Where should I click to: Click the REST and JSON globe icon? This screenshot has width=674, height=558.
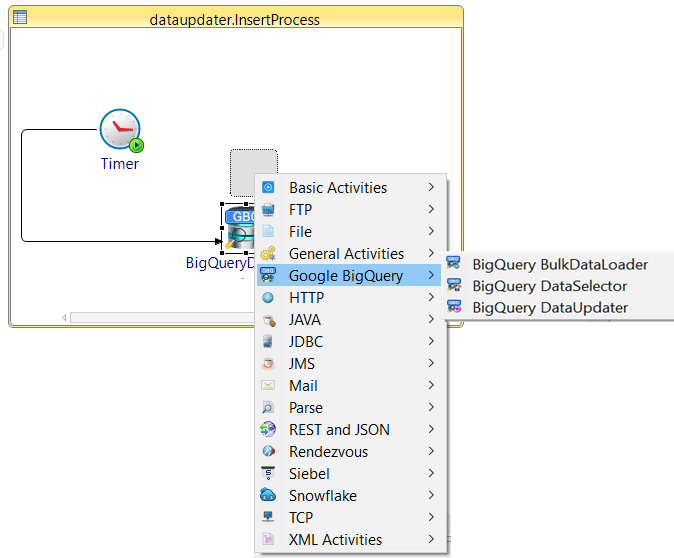click(x=268, y=430)
